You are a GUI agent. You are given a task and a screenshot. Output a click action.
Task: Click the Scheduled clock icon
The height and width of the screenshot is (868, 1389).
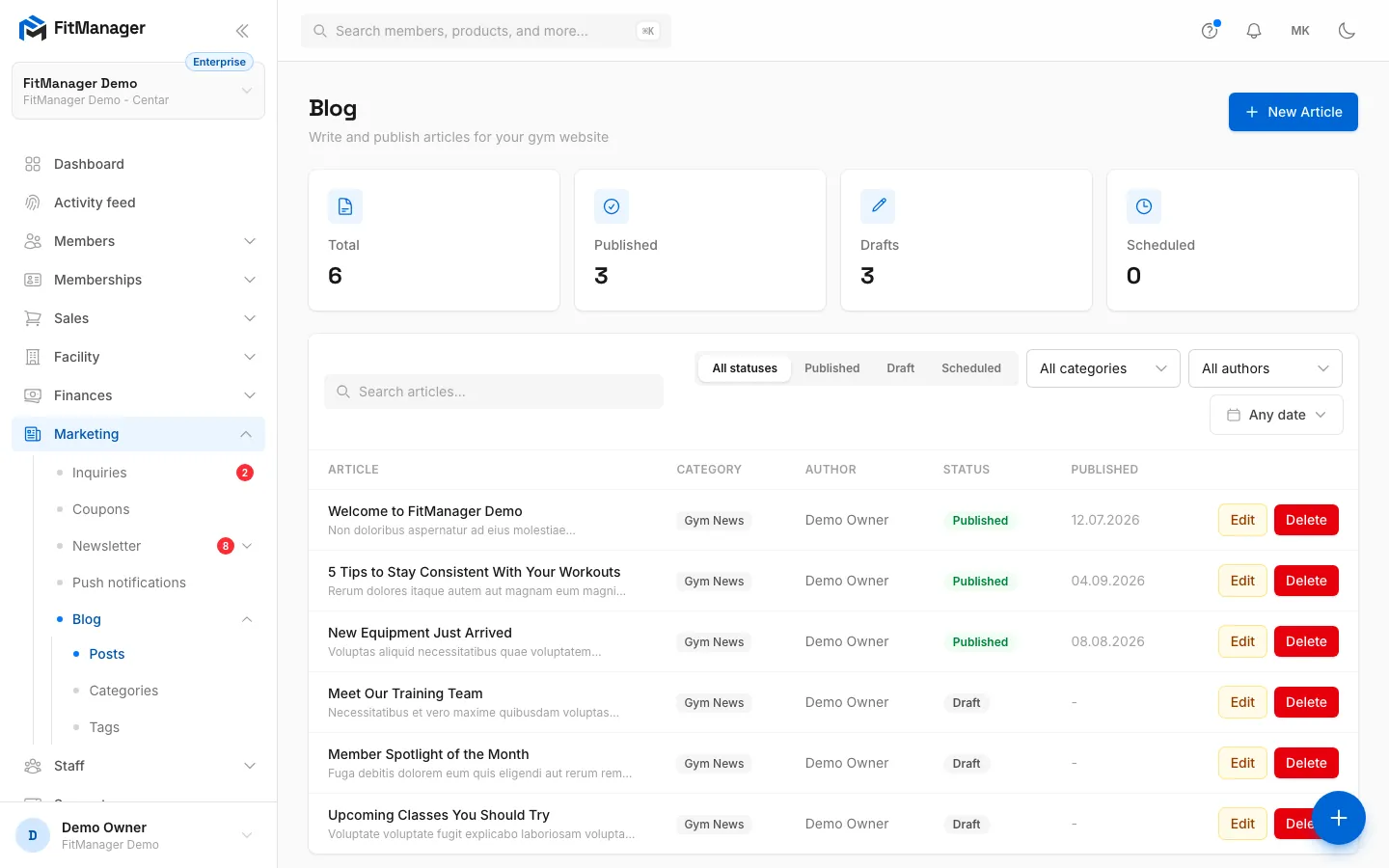click(1144, 206)
